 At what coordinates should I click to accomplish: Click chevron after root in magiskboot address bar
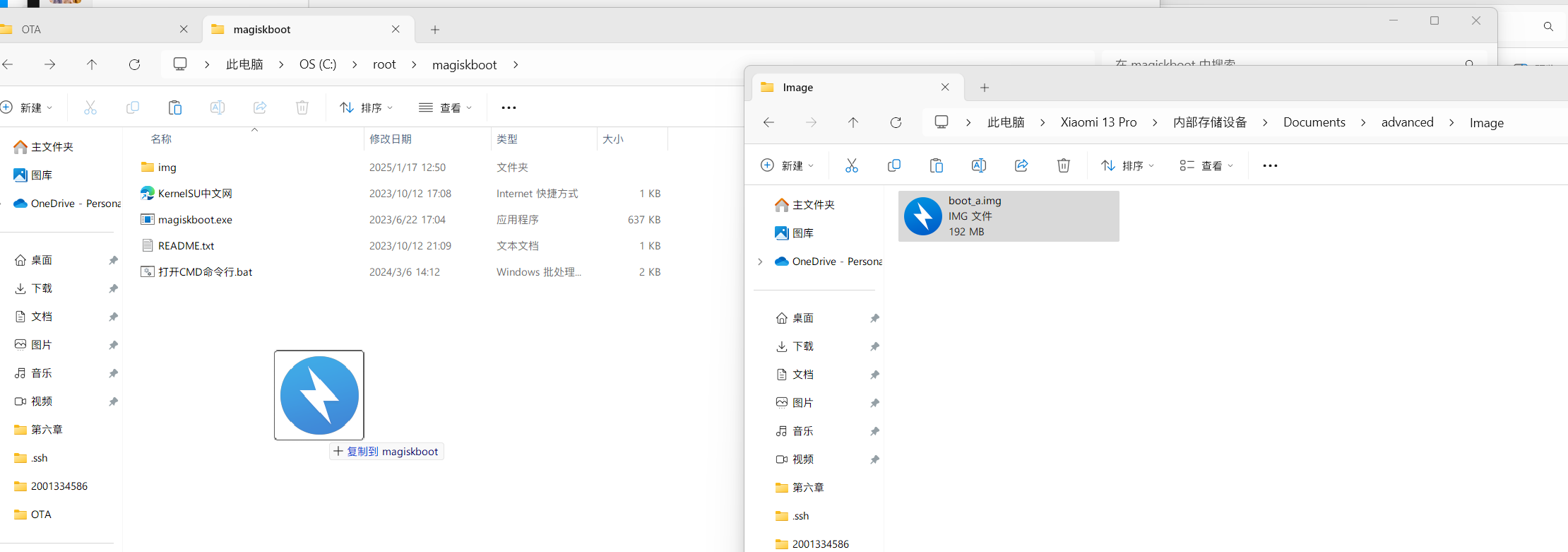[x=414, y=64]
